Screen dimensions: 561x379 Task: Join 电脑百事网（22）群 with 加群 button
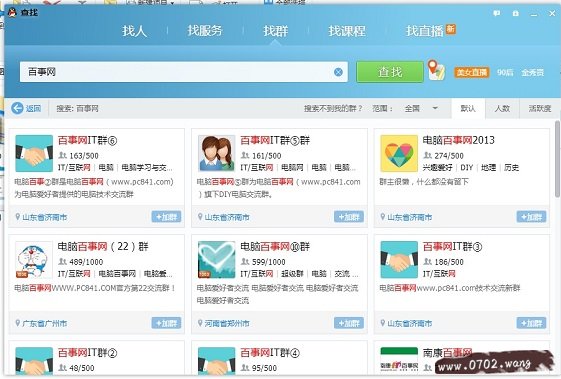(166, 323)
